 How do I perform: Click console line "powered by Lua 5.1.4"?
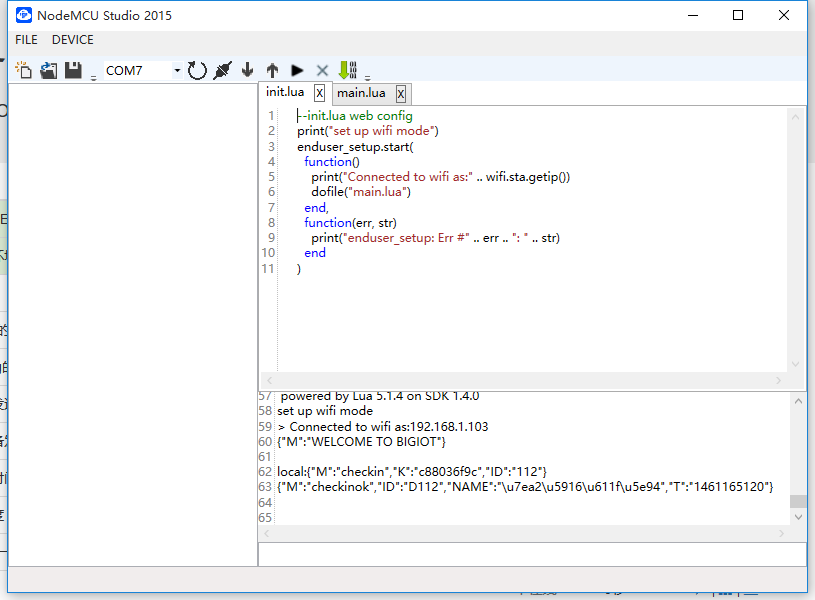click(x=380, y=397)
